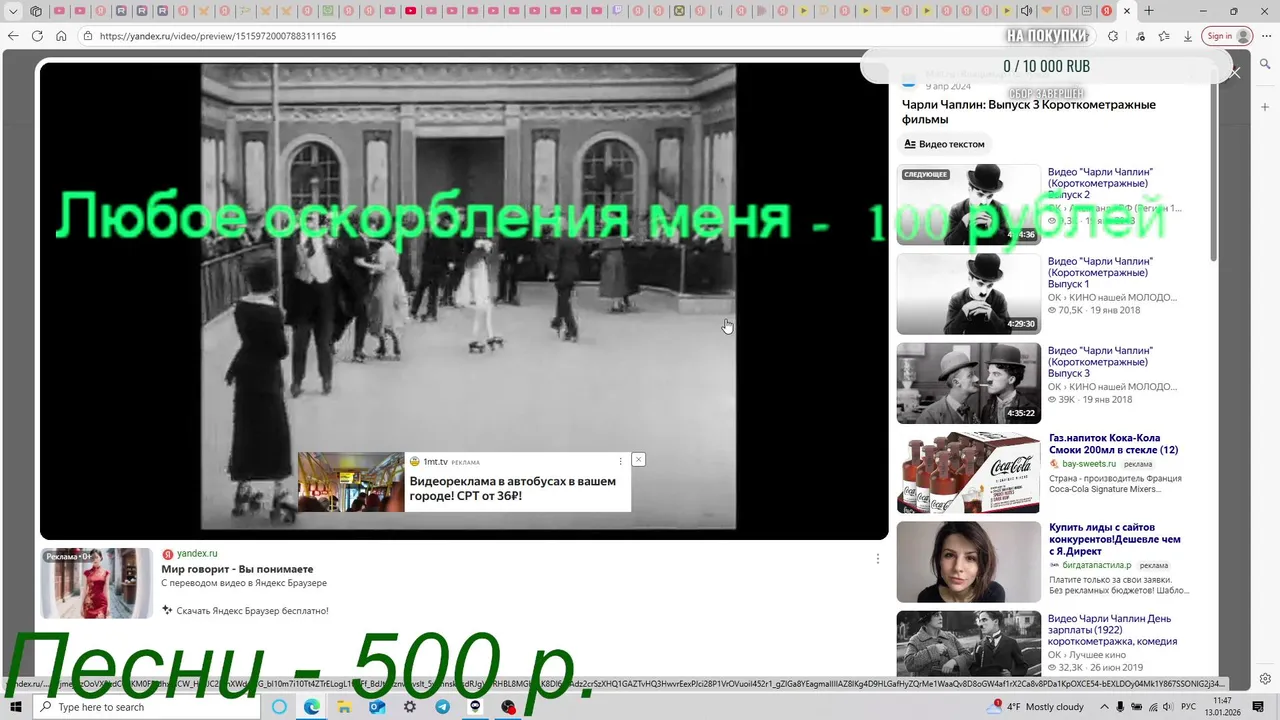Open Microsoft Edge from the taskbar
This screenshot has width=1280, height=720.
pos(312,707)
